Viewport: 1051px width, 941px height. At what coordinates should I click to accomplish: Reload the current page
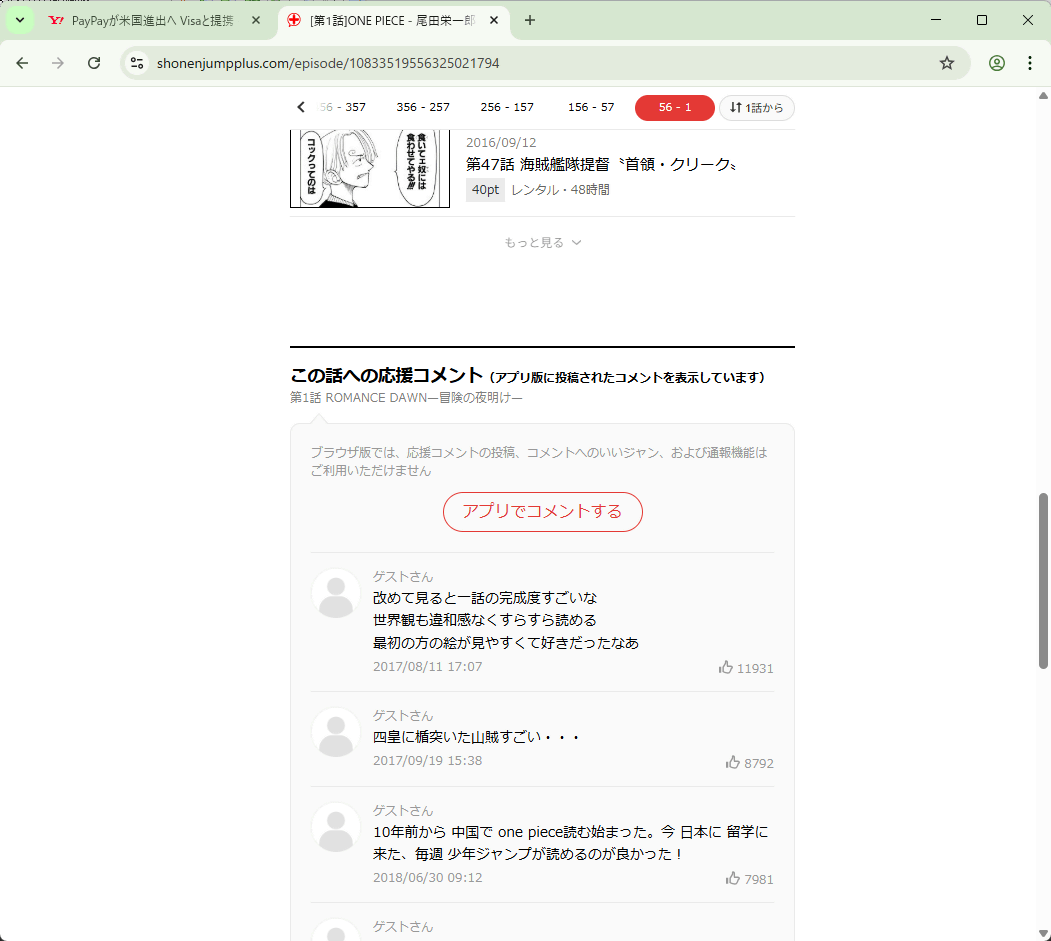[x=95, y=63]
